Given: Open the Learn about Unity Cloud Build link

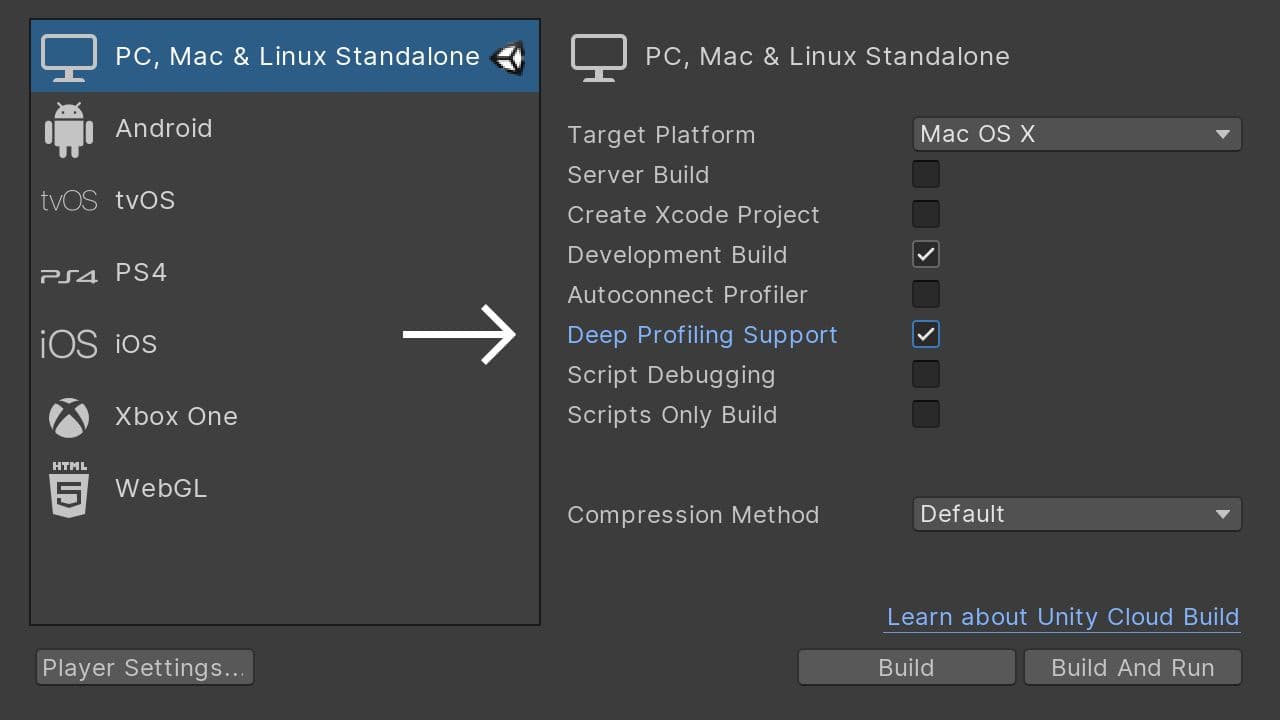Looking at the screenshot, I should click(x=1062, y=617).
